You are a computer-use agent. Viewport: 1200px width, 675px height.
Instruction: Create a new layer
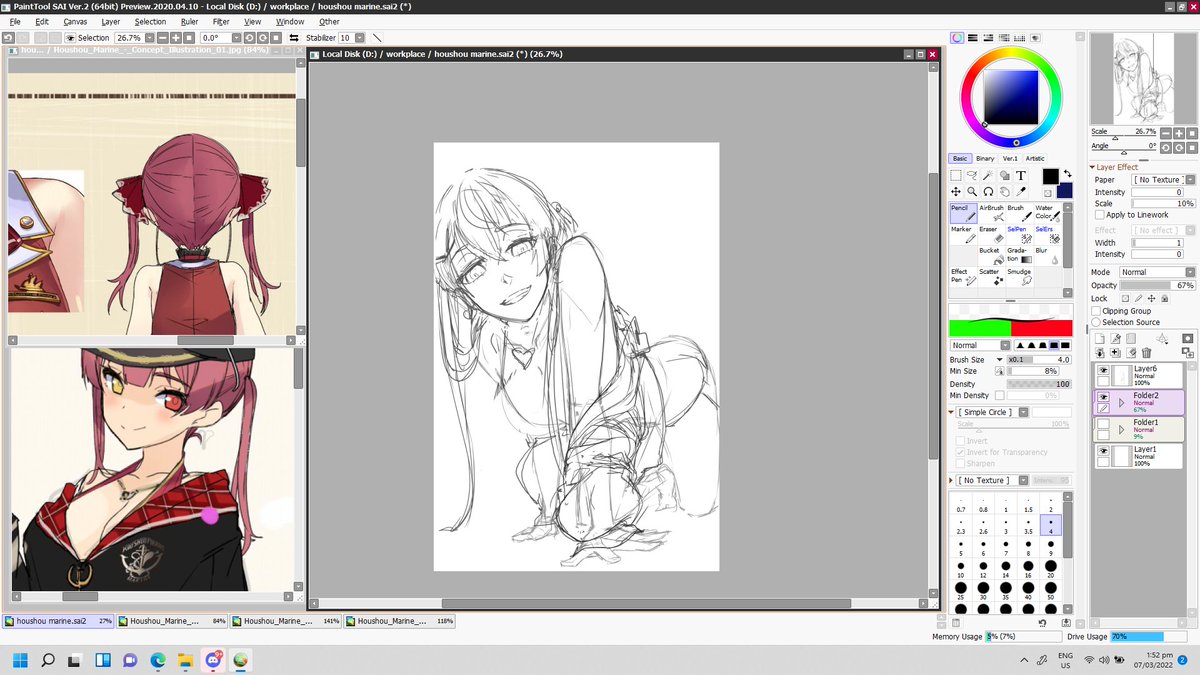click(1100, 339)
